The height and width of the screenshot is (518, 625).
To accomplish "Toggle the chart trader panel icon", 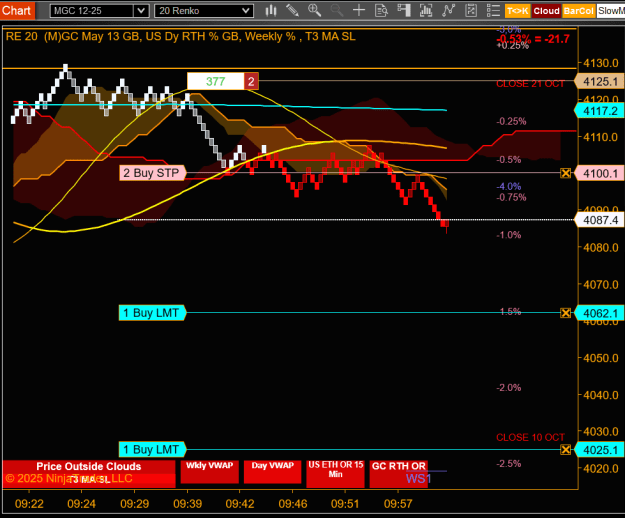I will (404, 10).
